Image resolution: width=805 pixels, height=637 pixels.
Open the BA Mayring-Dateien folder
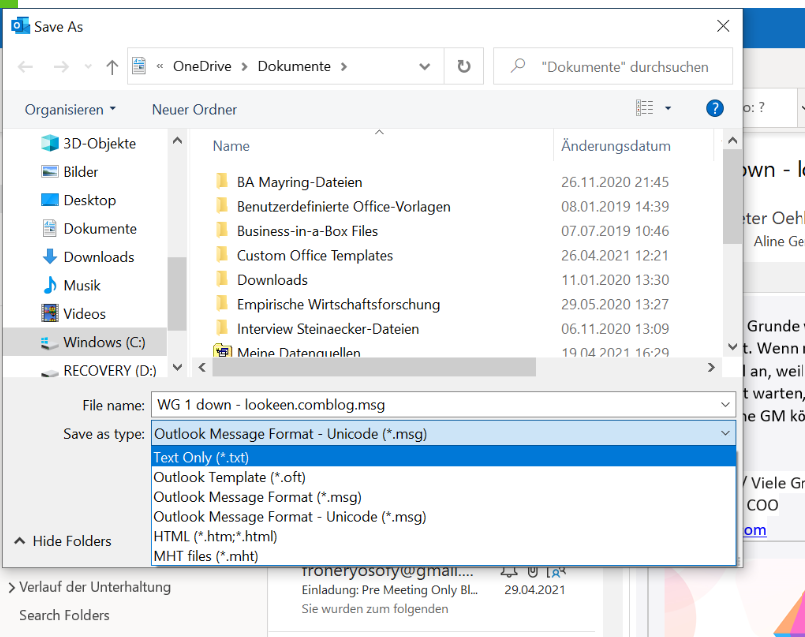[x=299, y=182]
